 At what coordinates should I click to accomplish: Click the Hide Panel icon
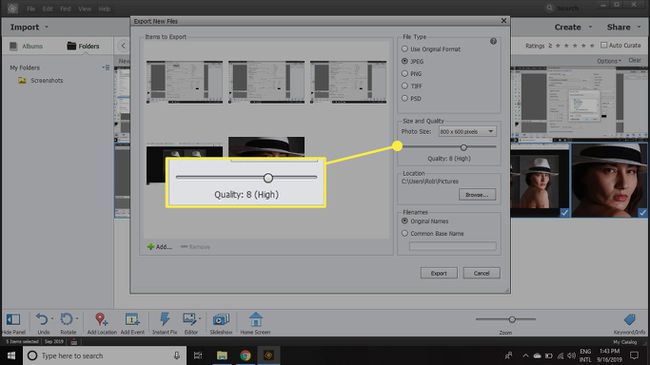13,319
